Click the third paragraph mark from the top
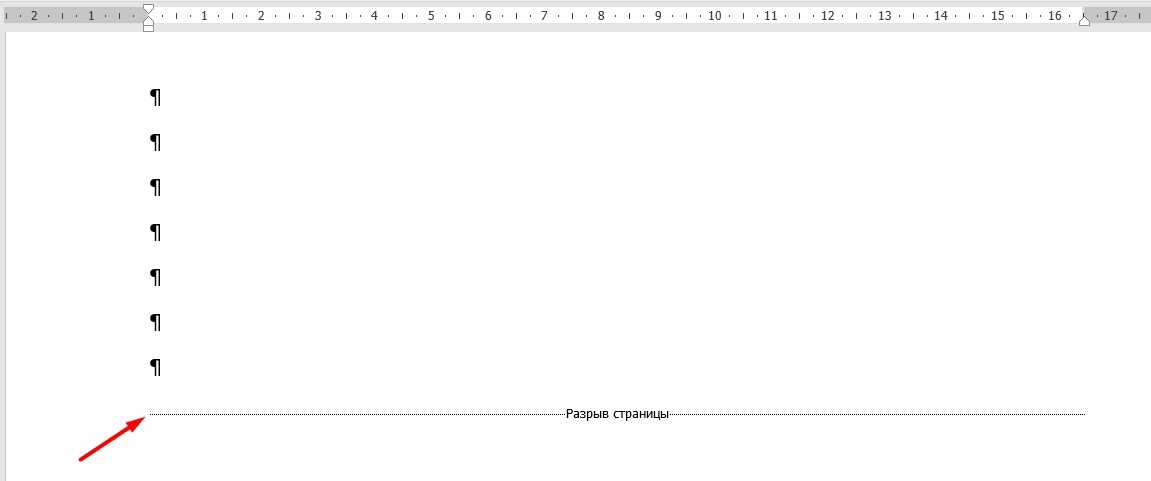Screen dimensions: 1151x481 pyautogui.click(x=155, y=187)
